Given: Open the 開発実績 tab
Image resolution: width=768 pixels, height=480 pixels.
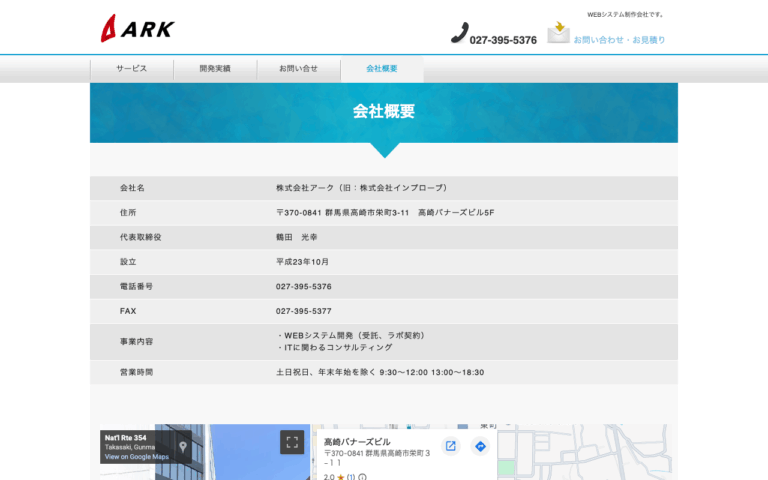Looking at the screenshot, I should pyautogui.click(x=215, y=69).
